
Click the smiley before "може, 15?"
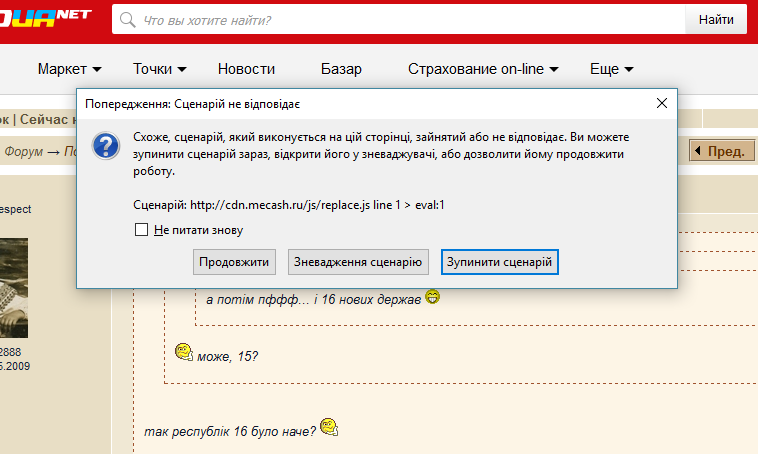[183, 352]
